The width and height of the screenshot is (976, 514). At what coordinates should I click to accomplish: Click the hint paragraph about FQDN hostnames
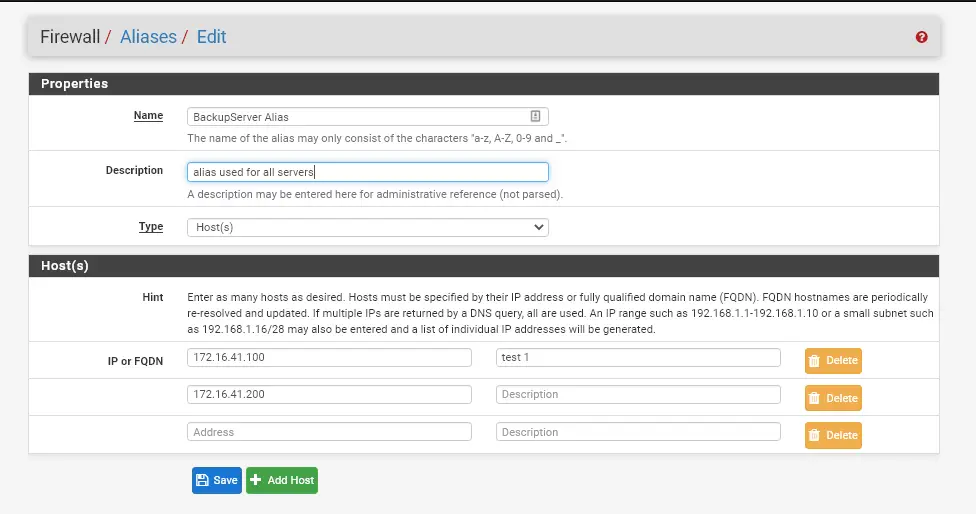pyautogui.click(x=560, y=313)
